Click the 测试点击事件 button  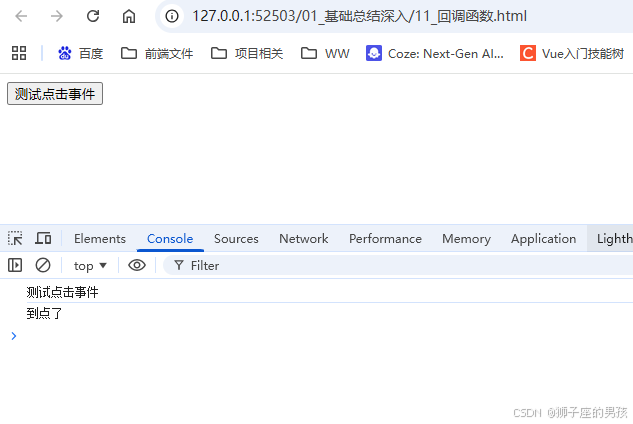(x=55, y=94)
